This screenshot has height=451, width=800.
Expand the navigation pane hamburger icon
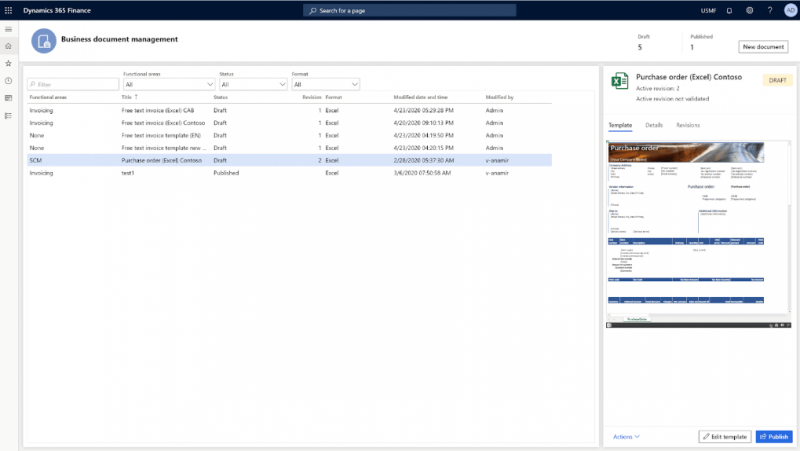coord(8,29)
